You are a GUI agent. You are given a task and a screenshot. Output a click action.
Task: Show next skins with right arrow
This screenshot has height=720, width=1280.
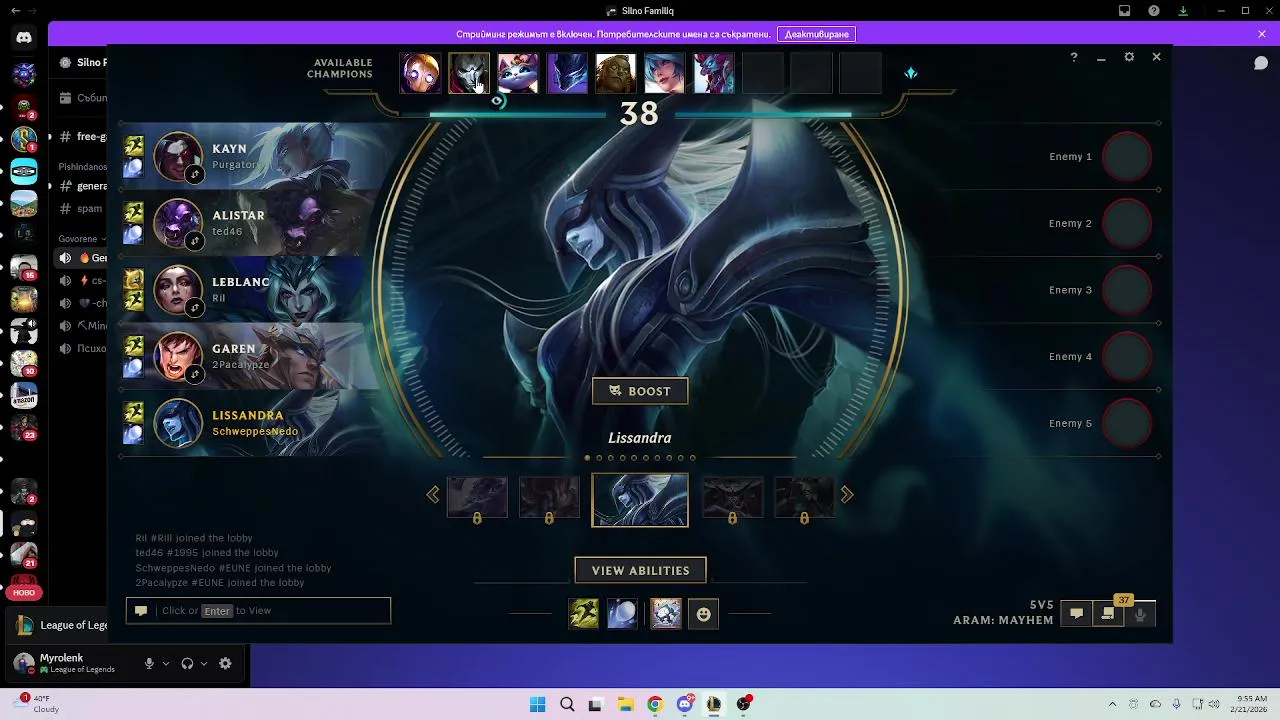[847, 494]
